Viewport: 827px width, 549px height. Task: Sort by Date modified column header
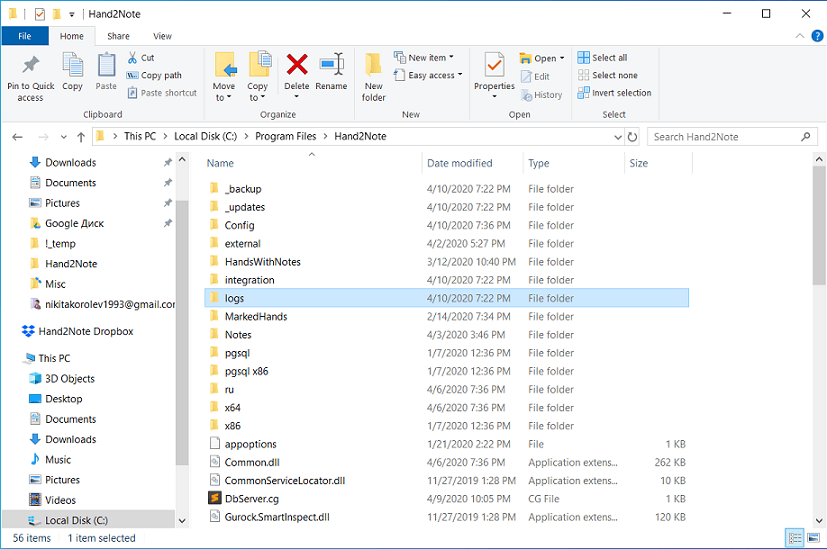tap(459, 163)
